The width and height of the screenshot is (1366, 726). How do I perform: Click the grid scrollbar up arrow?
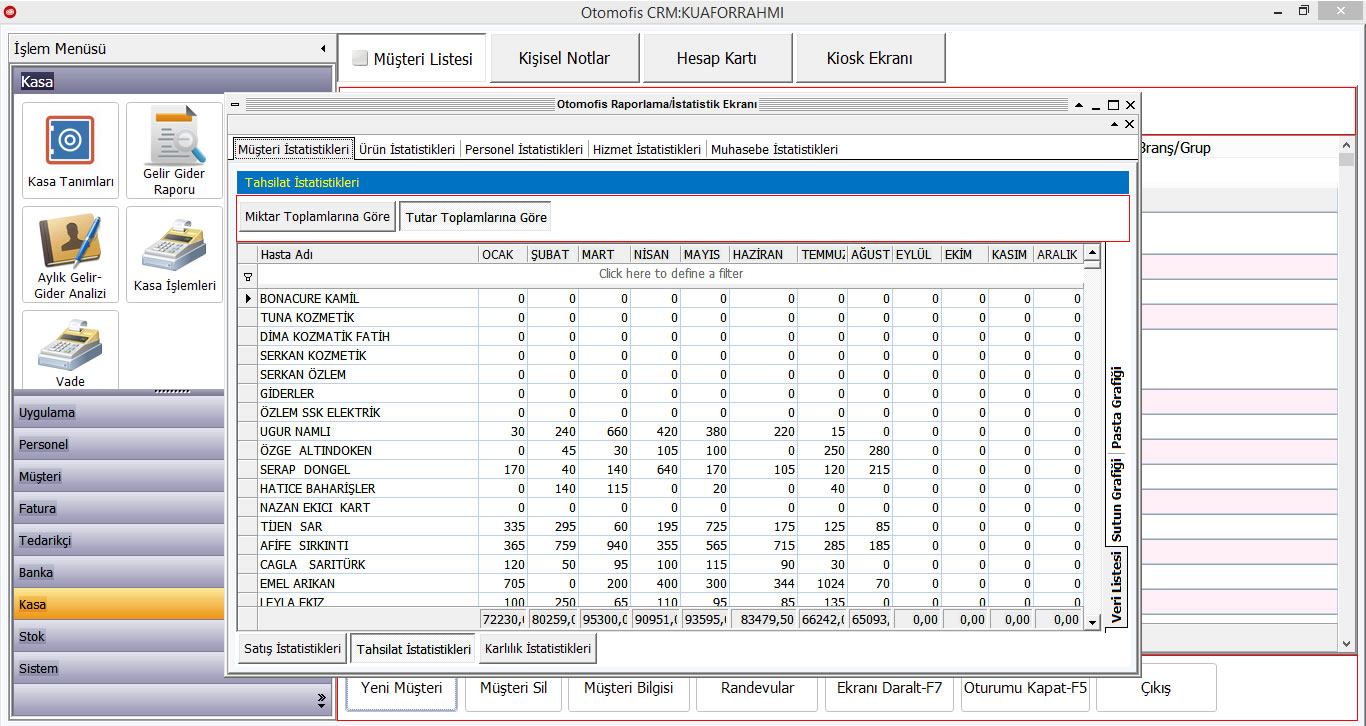pyautogui.click(x=1092, y=254)
